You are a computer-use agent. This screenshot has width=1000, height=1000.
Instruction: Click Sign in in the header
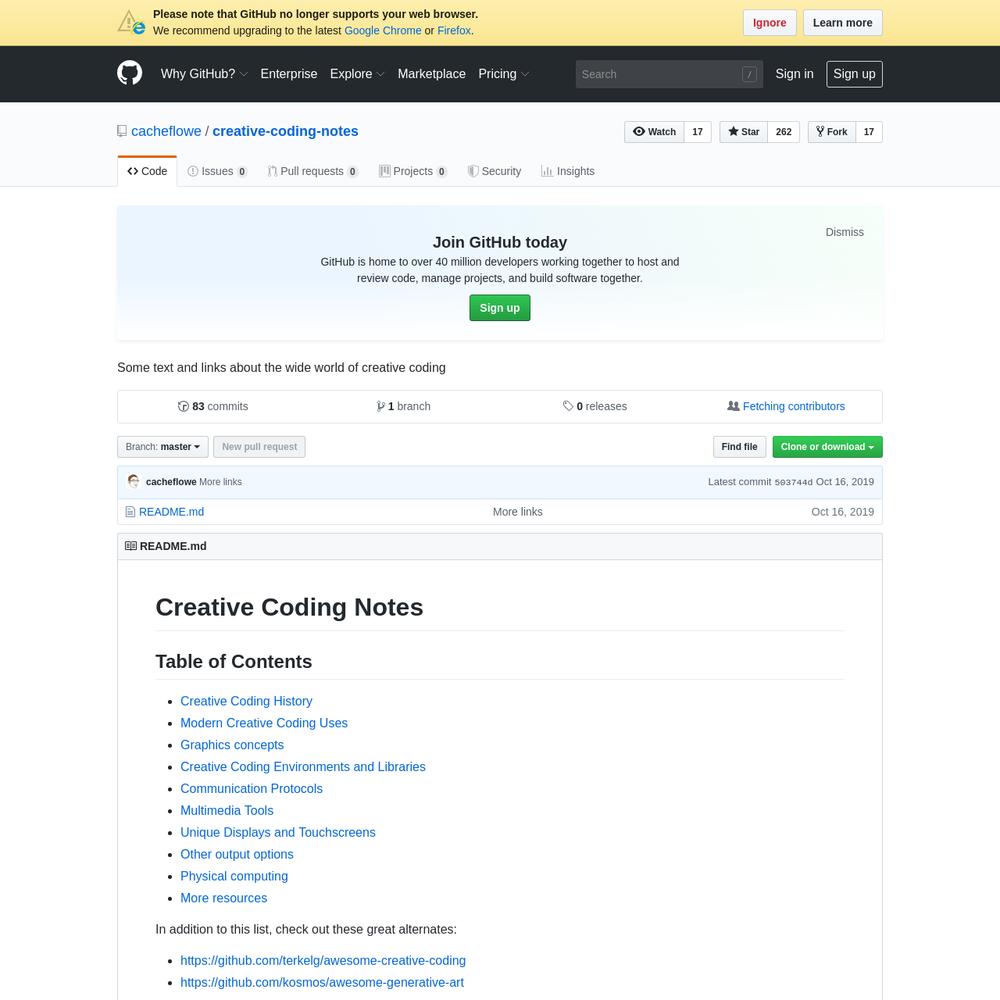[x=794, y=74]
